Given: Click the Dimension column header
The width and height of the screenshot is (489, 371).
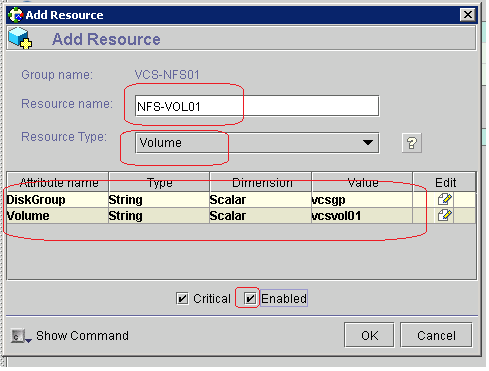Looking at the screenshot, I should click(x=261, y=182).
